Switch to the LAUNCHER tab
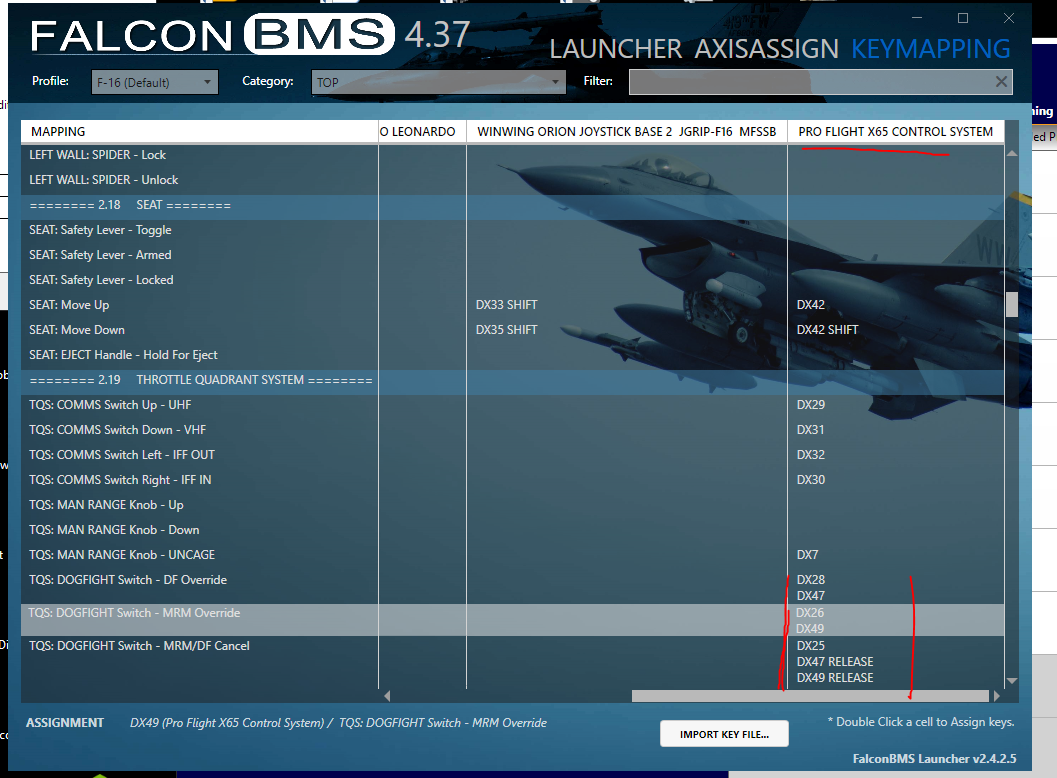Screen dimensions: 1057x778 tap(615, 49)
